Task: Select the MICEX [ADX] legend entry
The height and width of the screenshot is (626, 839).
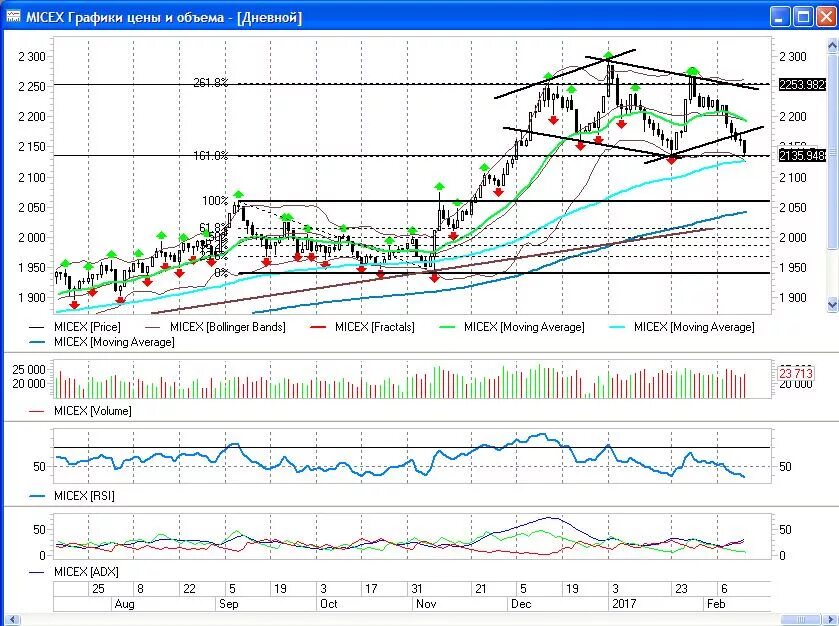Action: [73, 572]
